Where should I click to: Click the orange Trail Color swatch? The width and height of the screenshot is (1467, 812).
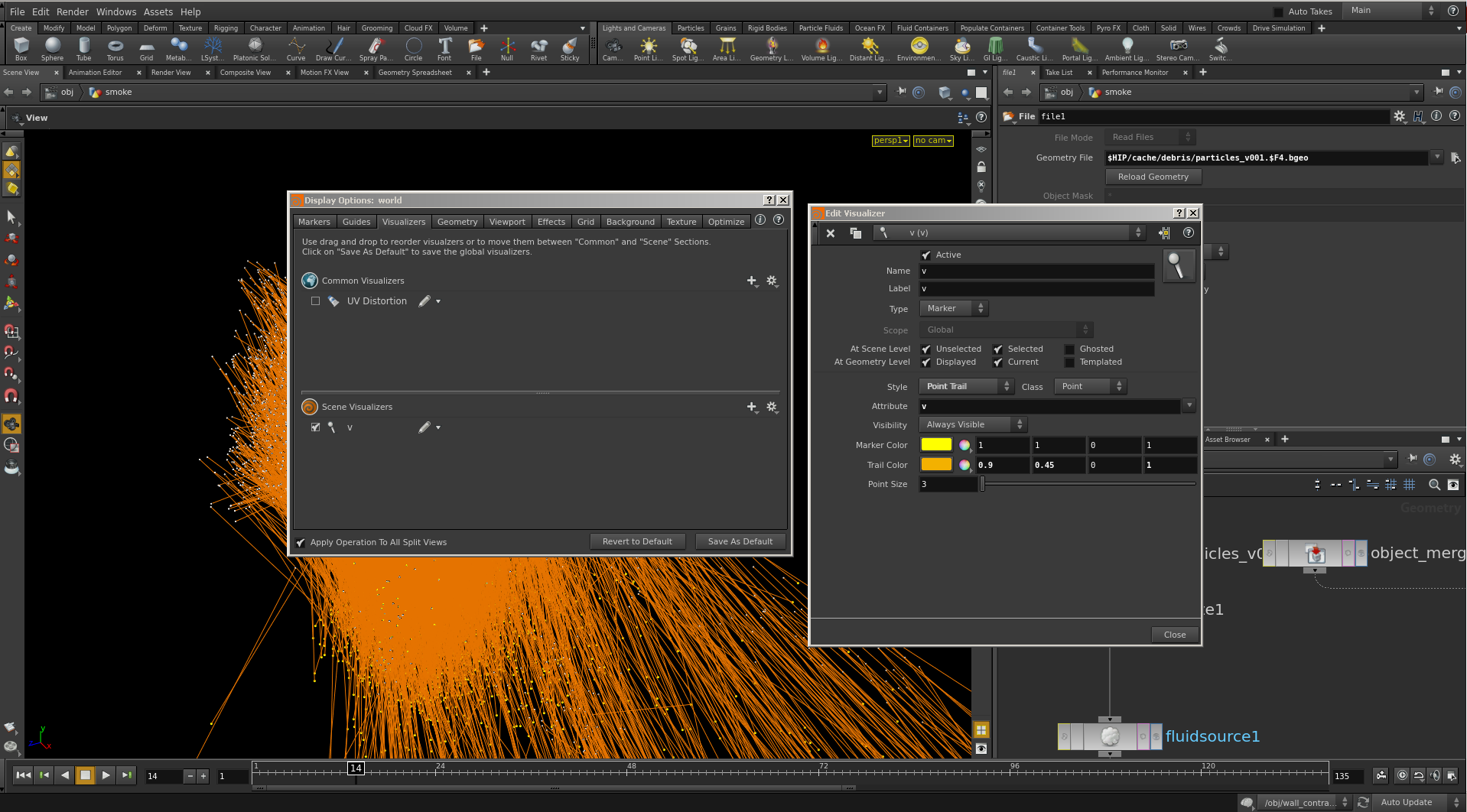pos(936,464)
